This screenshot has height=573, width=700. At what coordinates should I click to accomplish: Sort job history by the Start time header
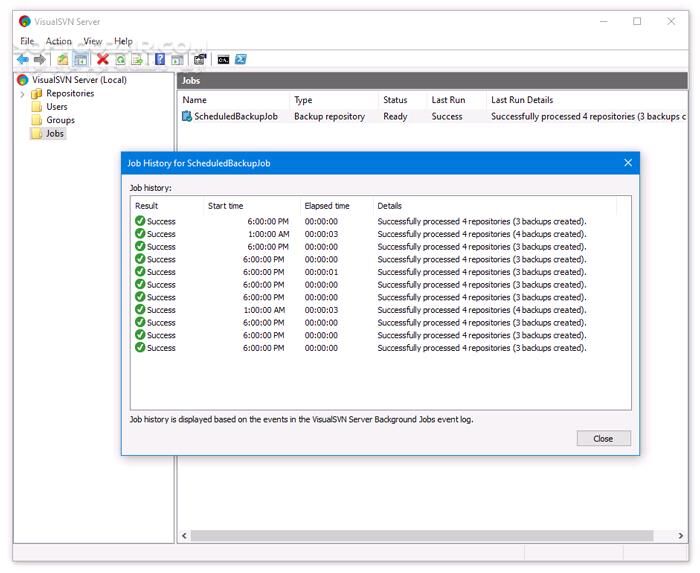[225, 206]
